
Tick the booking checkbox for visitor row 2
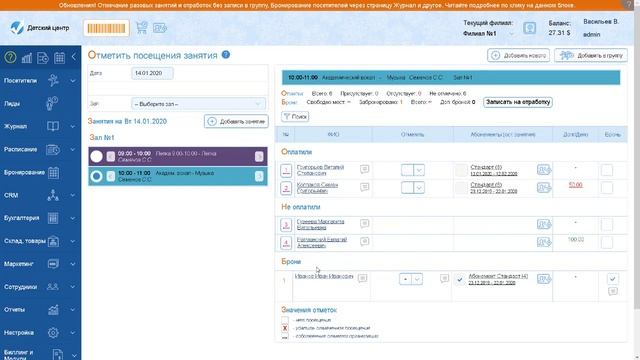click(x=607, y=188)
